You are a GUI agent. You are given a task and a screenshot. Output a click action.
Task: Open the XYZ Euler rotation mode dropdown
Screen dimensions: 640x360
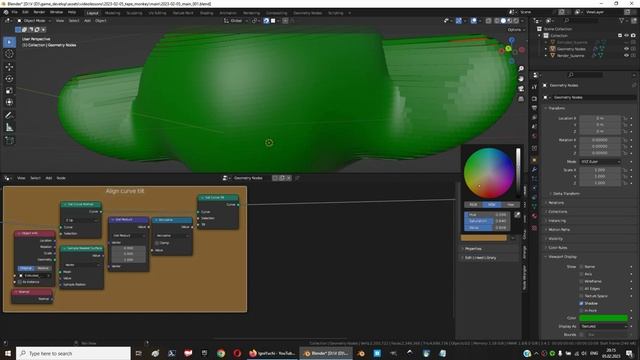coord(600,162)
